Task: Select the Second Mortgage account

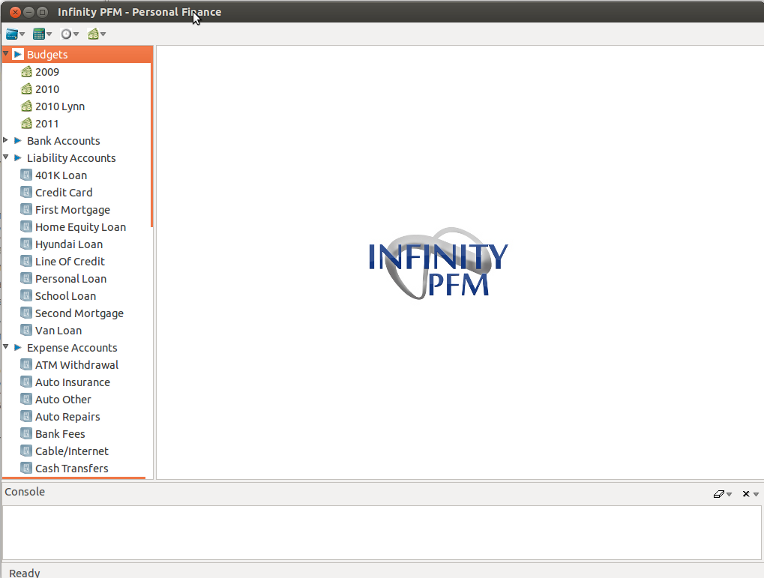Action: (x=79, y=313)
